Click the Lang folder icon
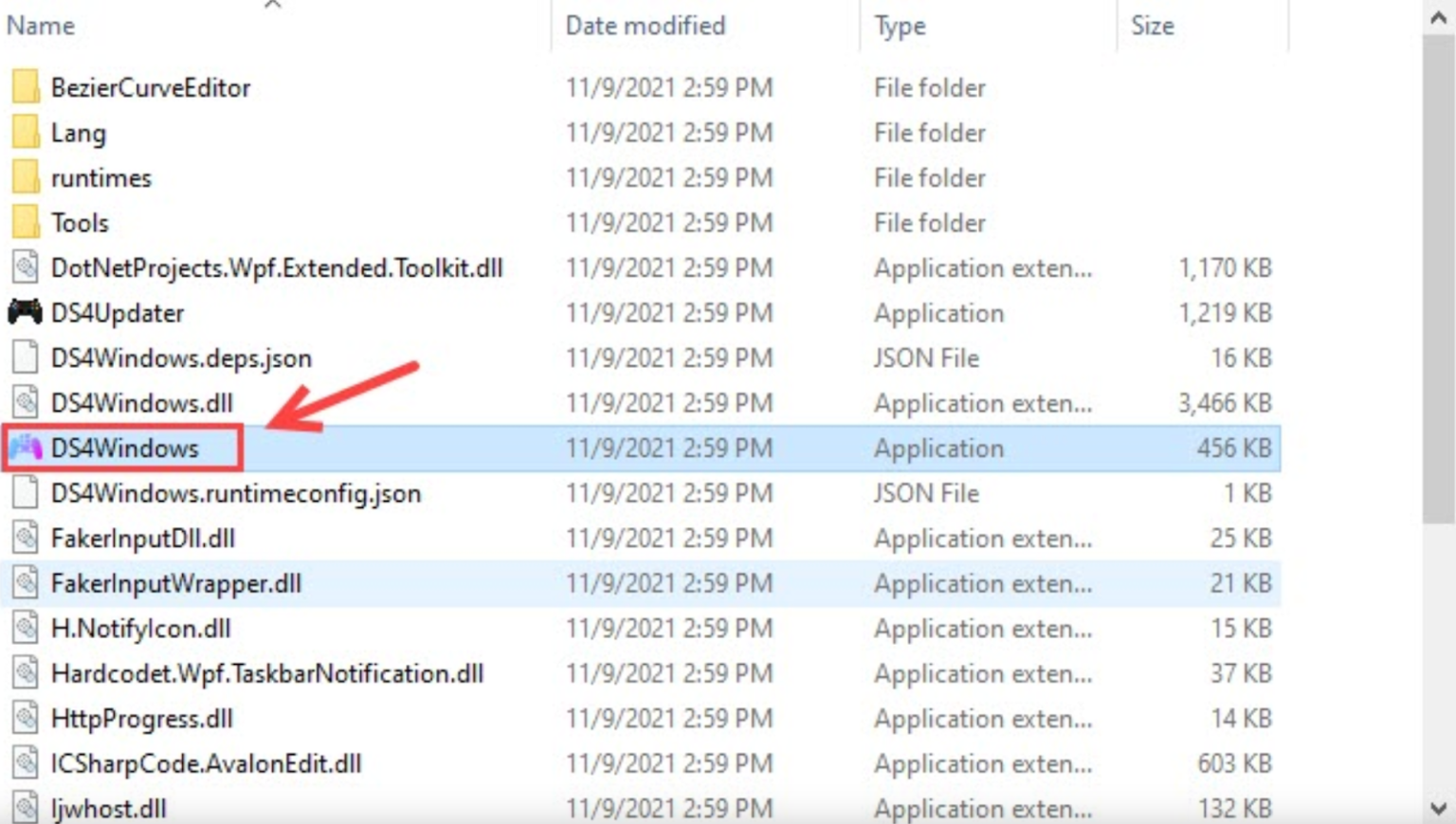 tap(26, 133)
